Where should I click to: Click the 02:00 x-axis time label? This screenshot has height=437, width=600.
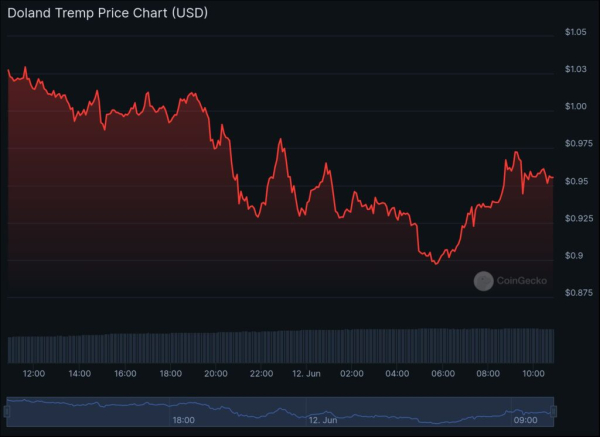click(352, 373)
